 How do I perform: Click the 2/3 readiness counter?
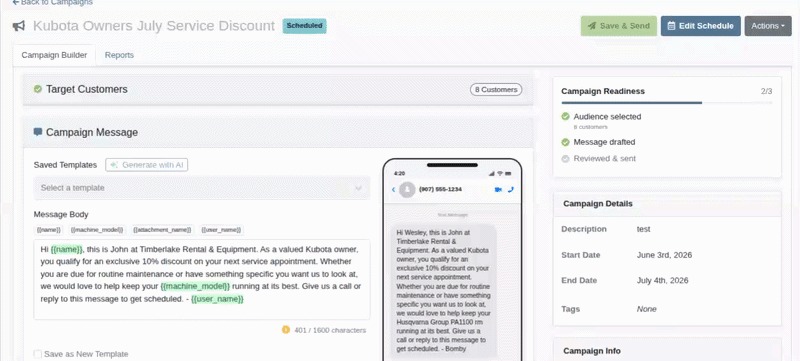coord(766,91)
